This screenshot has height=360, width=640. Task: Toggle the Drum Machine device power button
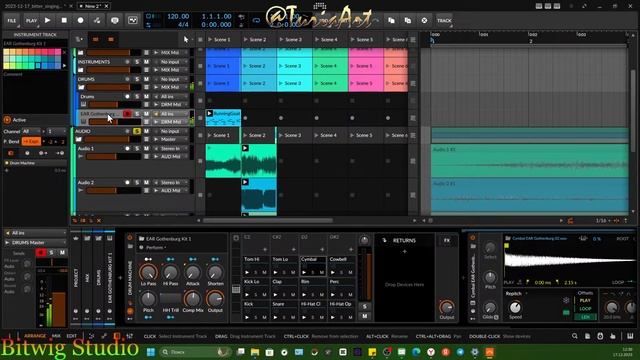pos(130,238)
